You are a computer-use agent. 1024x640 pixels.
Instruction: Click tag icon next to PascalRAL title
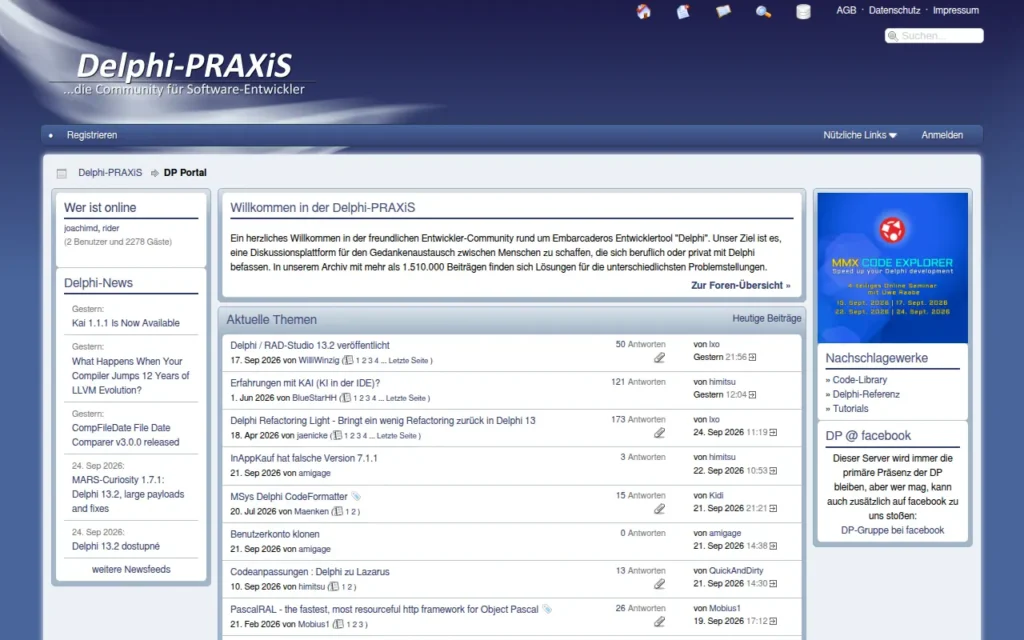547,609
